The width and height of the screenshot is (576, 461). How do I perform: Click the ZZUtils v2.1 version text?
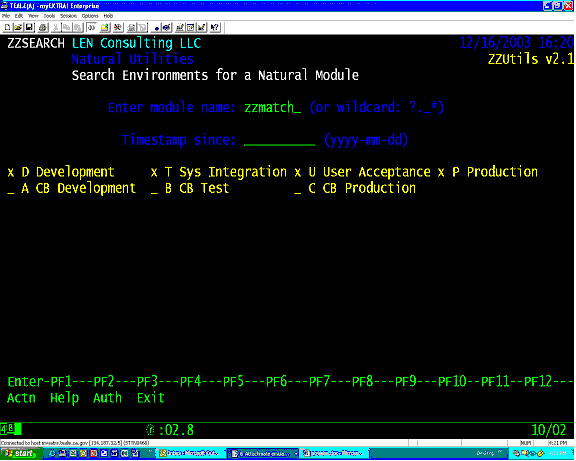point(531,59)
